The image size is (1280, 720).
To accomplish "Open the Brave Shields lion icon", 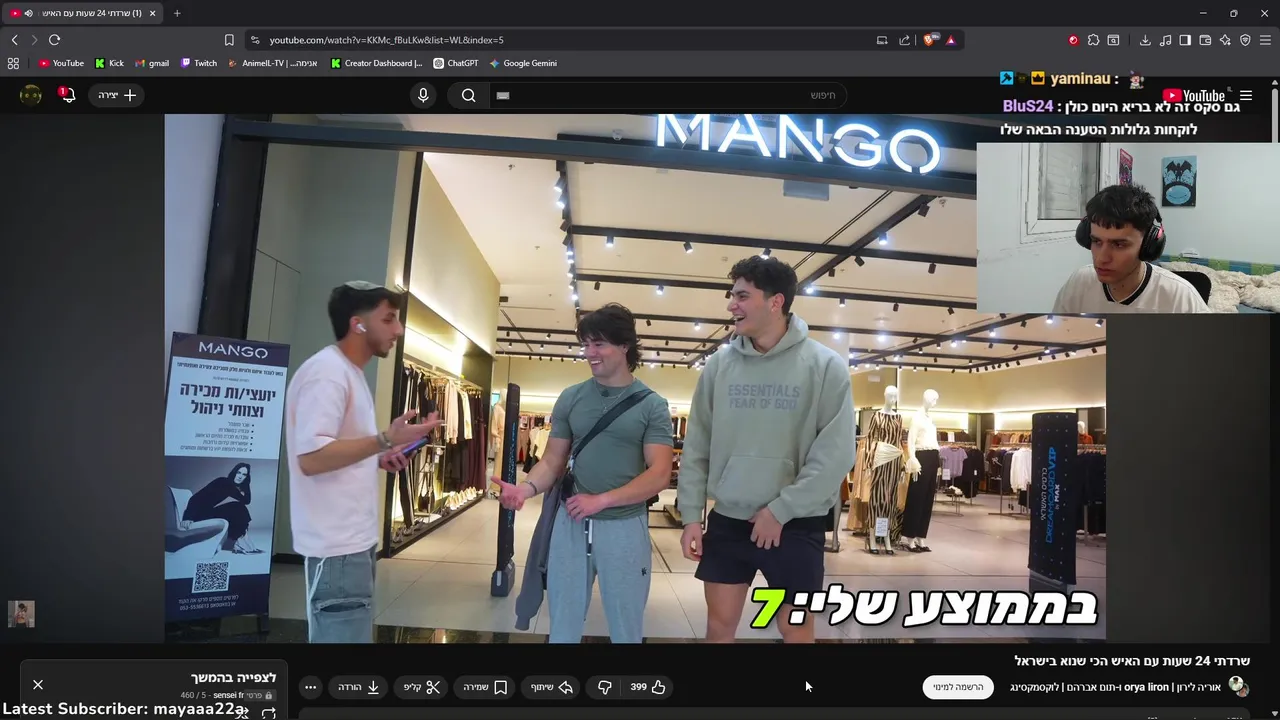I will coord(929,40).
